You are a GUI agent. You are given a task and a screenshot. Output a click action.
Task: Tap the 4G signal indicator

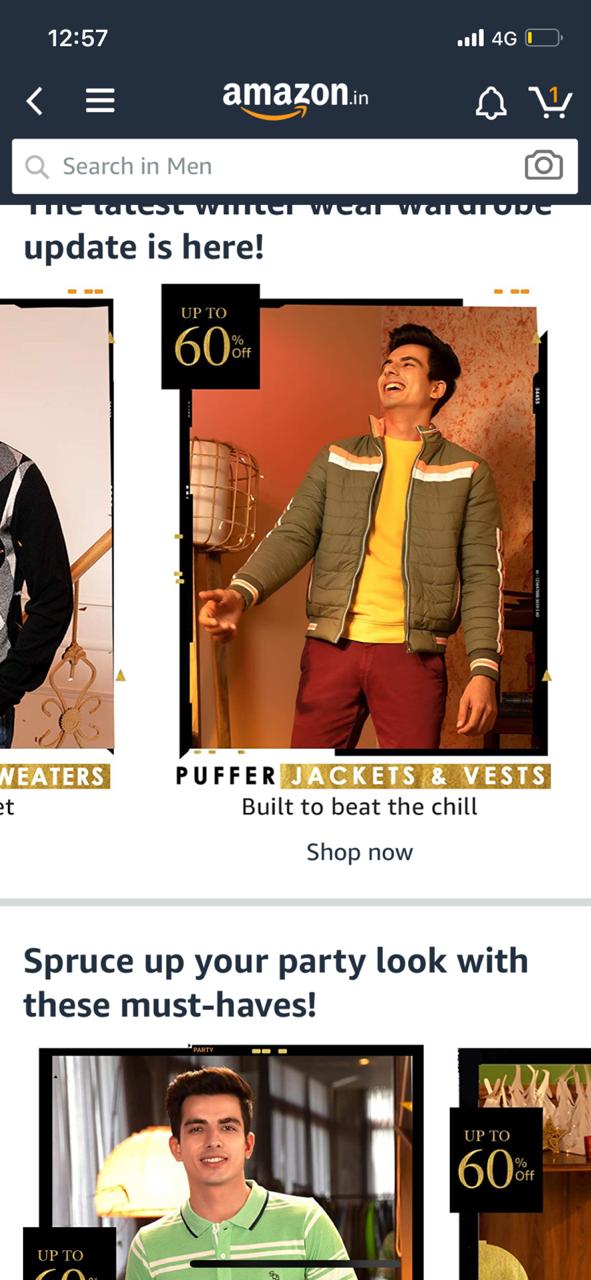(487, 38)
